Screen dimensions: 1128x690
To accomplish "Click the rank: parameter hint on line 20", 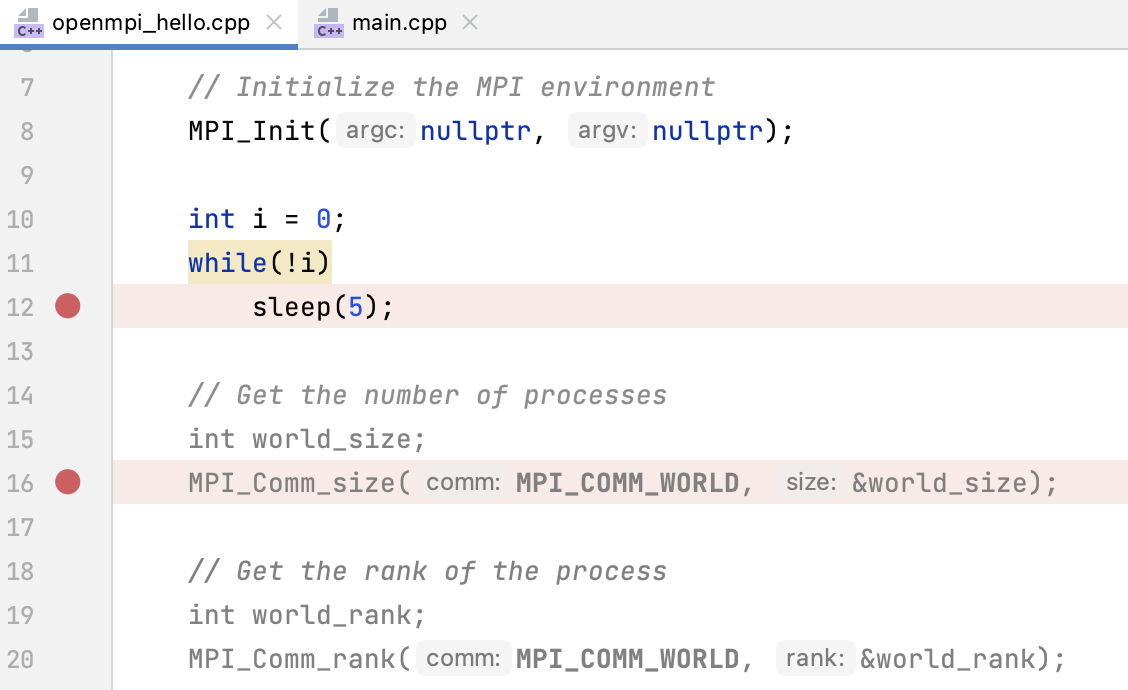I will pos(815,658).
